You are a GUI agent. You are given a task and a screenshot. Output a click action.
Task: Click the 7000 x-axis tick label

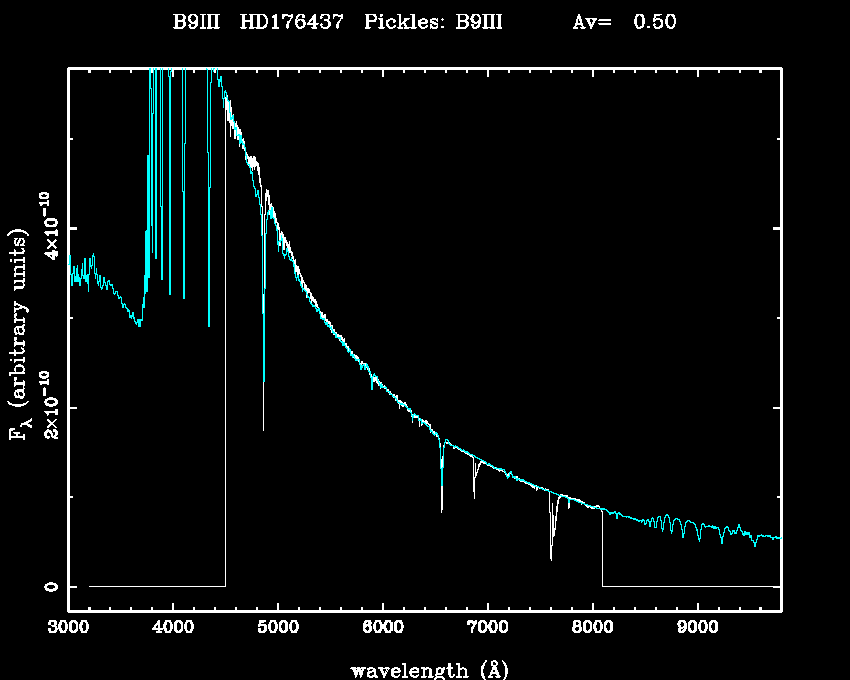[x=487, y=628]
